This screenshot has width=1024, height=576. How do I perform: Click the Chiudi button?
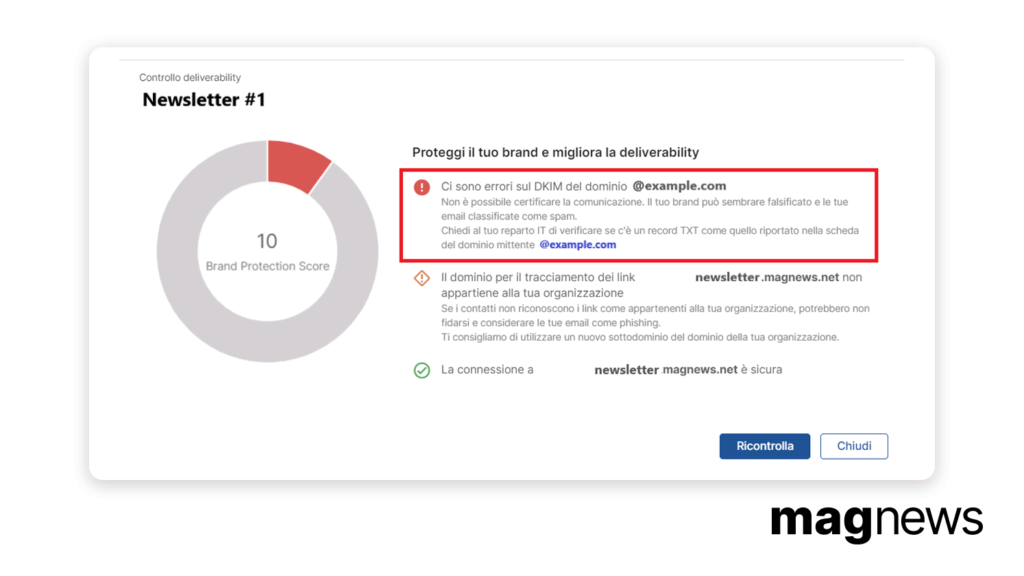[854, 446]
